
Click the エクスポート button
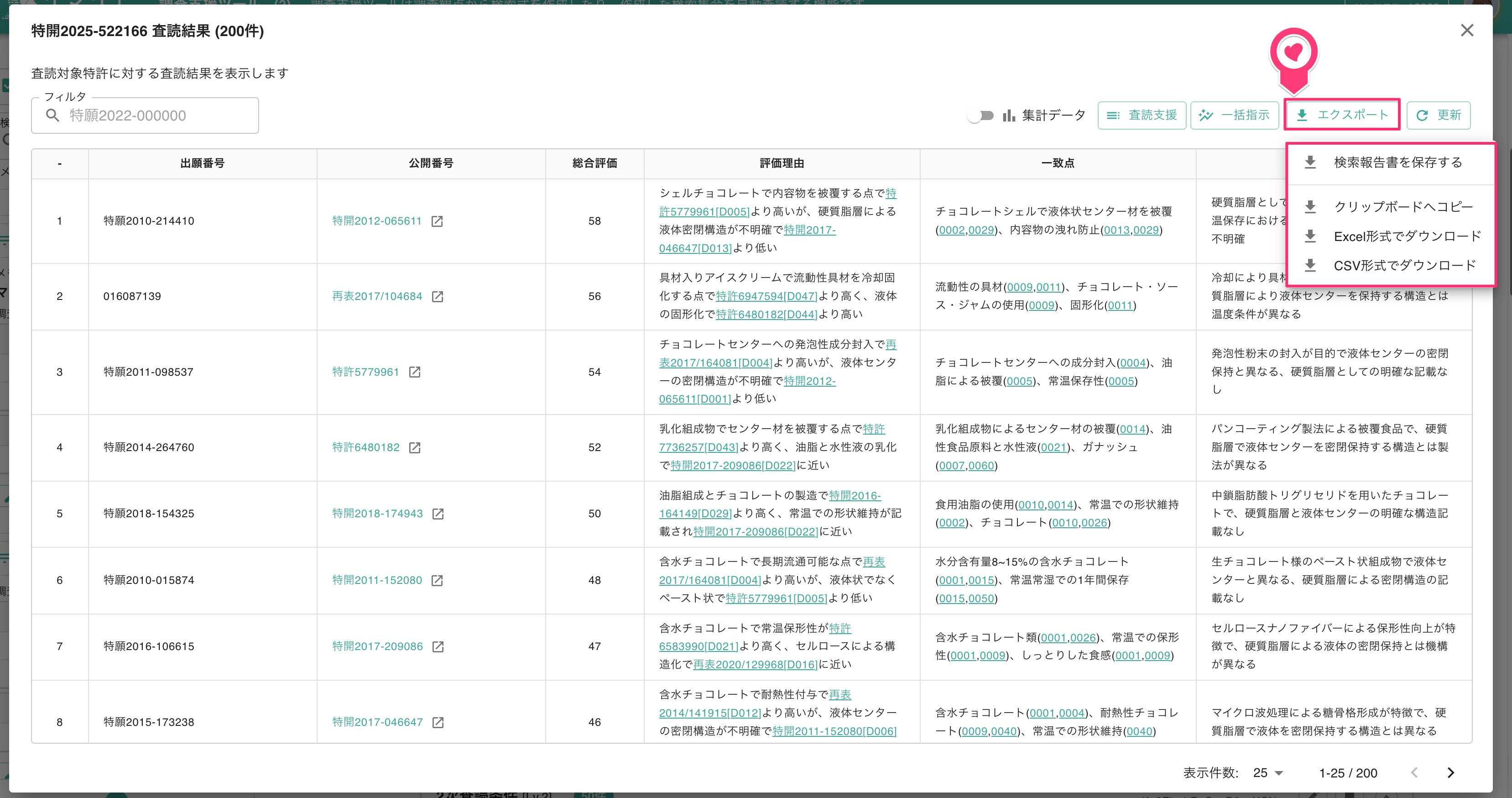pyautogui.click(x=1342, y=115)
